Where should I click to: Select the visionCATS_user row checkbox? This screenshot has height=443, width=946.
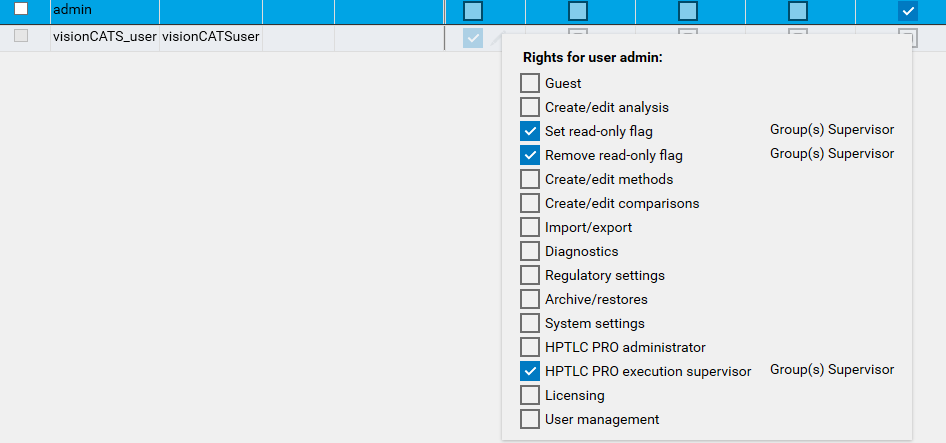21,36
